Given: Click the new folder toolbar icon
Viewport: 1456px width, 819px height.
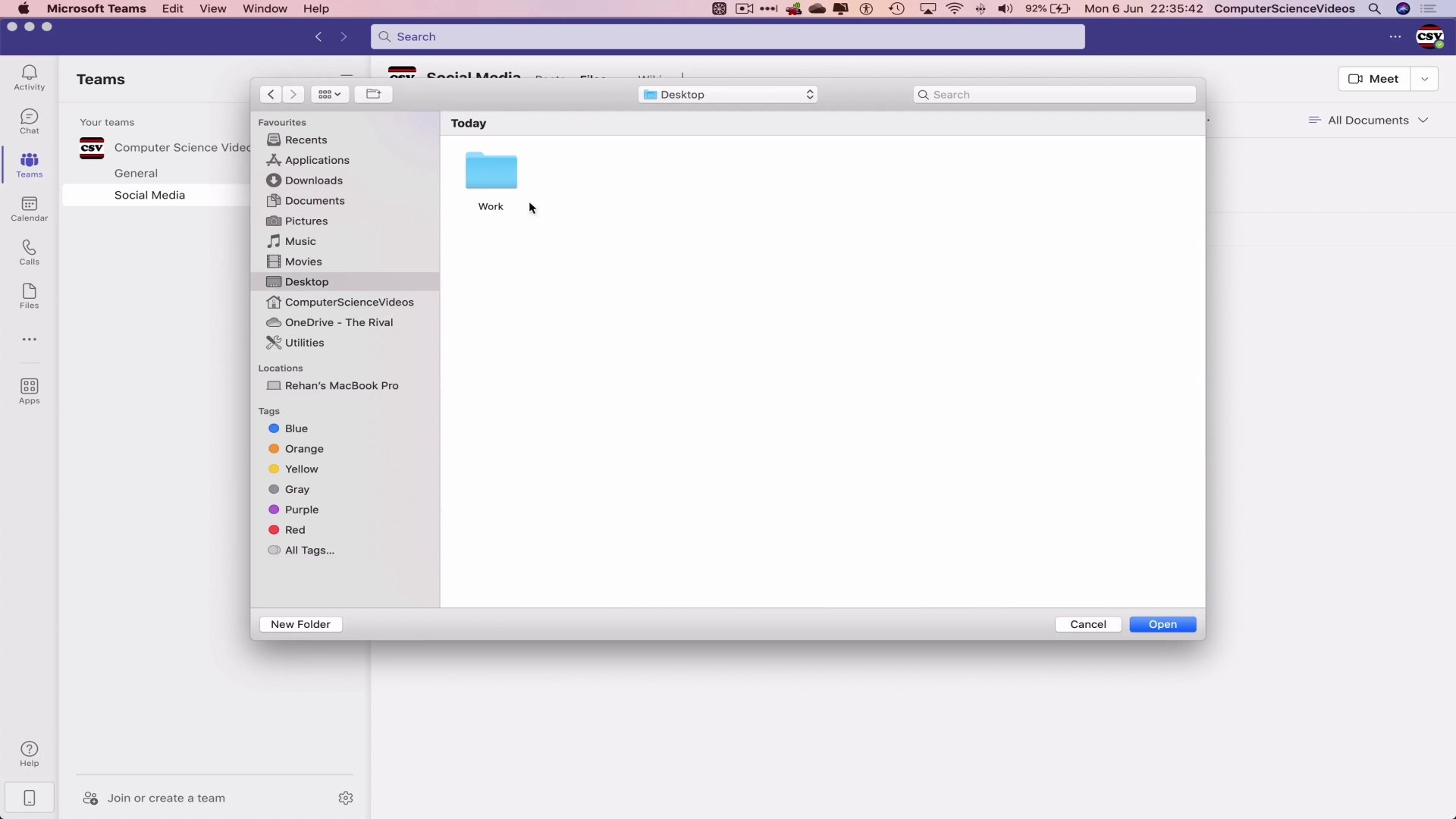Looking at the screenshot, I should tap(373, 94).
